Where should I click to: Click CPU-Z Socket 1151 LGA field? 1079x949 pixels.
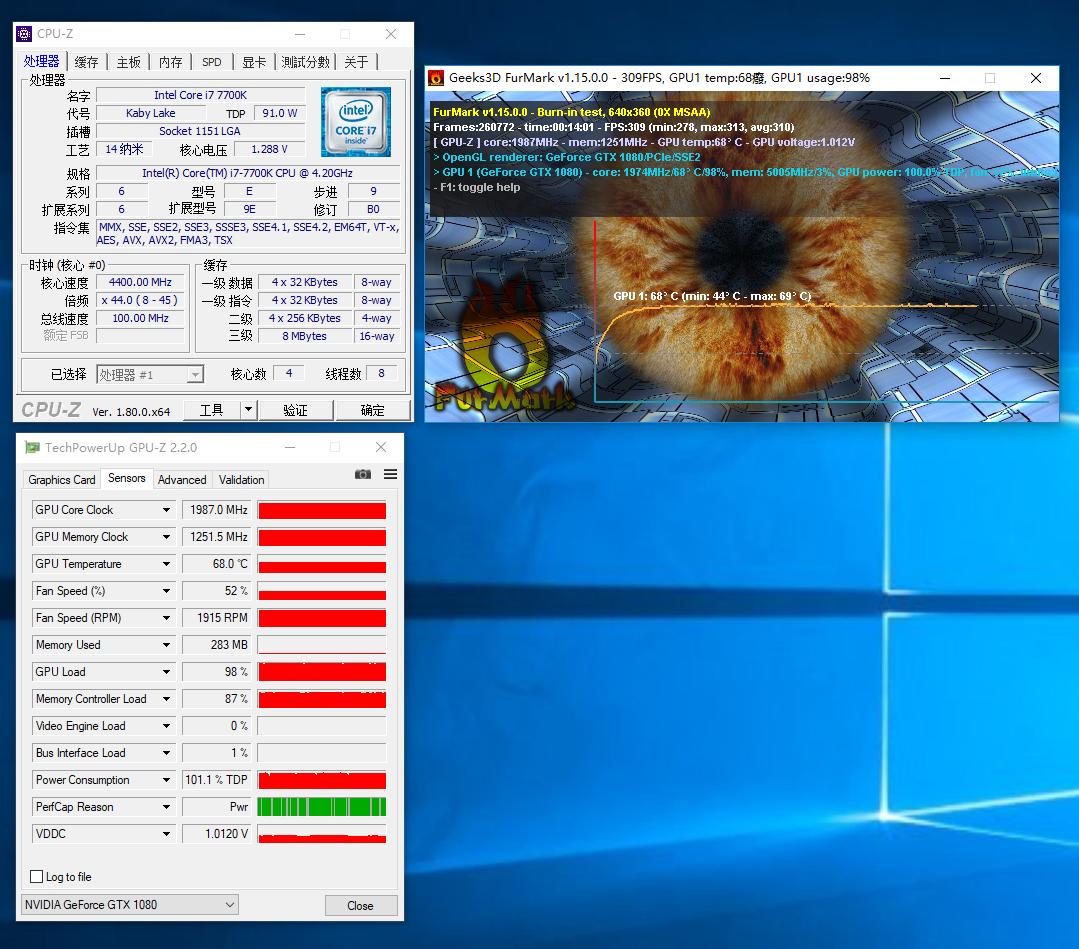pyautogui.click(x=200, y=131)
